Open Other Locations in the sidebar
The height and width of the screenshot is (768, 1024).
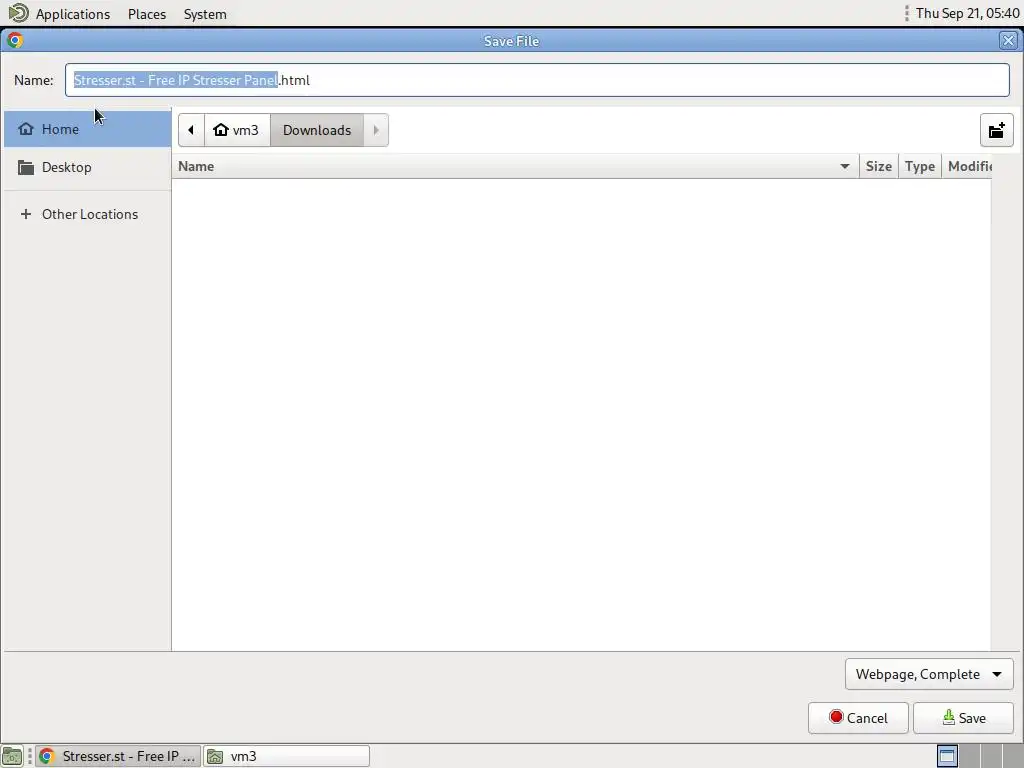pyautogui.click(x=88, y=214)
